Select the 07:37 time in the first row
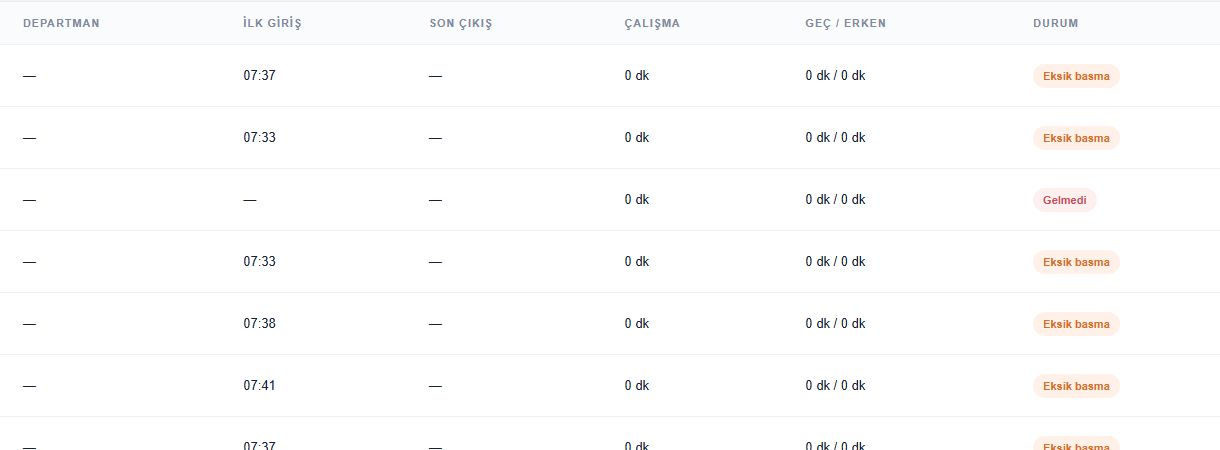This screenshot has height=450, width=1220. [259, 75]
